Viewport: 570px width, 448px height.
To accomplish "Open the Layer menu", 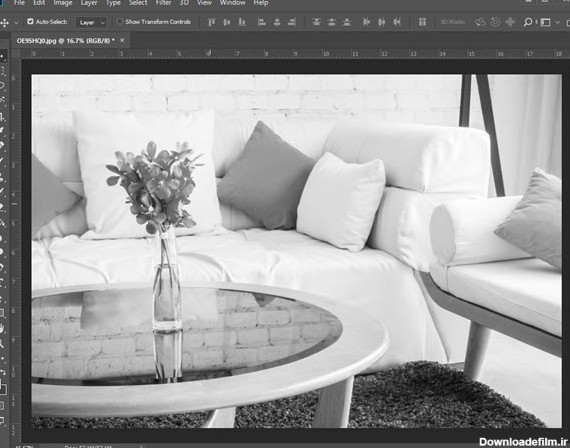I will [x=89, y=3].
